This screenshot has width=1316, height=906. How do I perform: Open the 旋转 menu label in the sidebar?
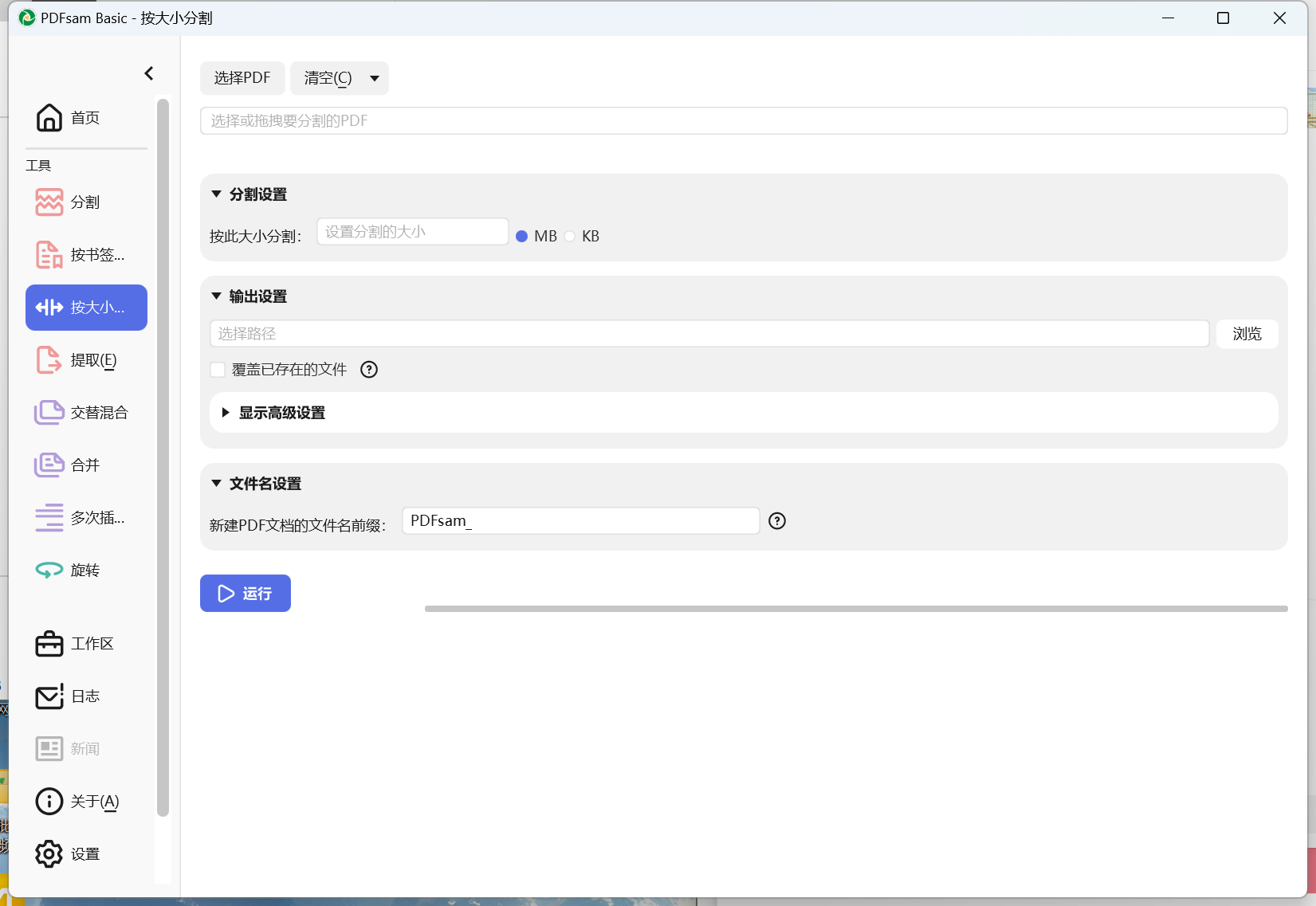click(x=85, y=571)
